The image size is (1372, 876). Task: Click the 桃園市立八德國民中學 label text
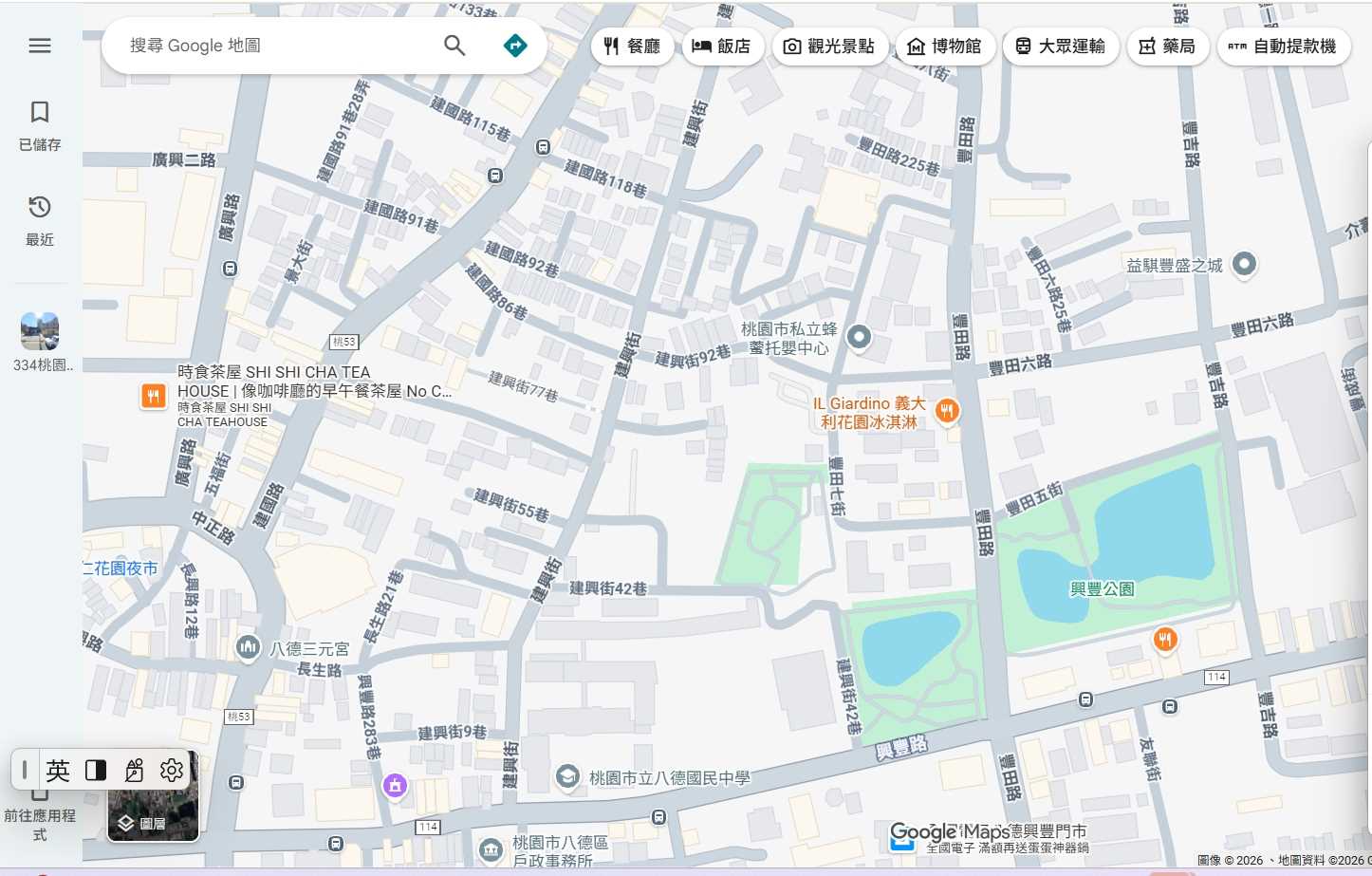[x=670, y=778]
